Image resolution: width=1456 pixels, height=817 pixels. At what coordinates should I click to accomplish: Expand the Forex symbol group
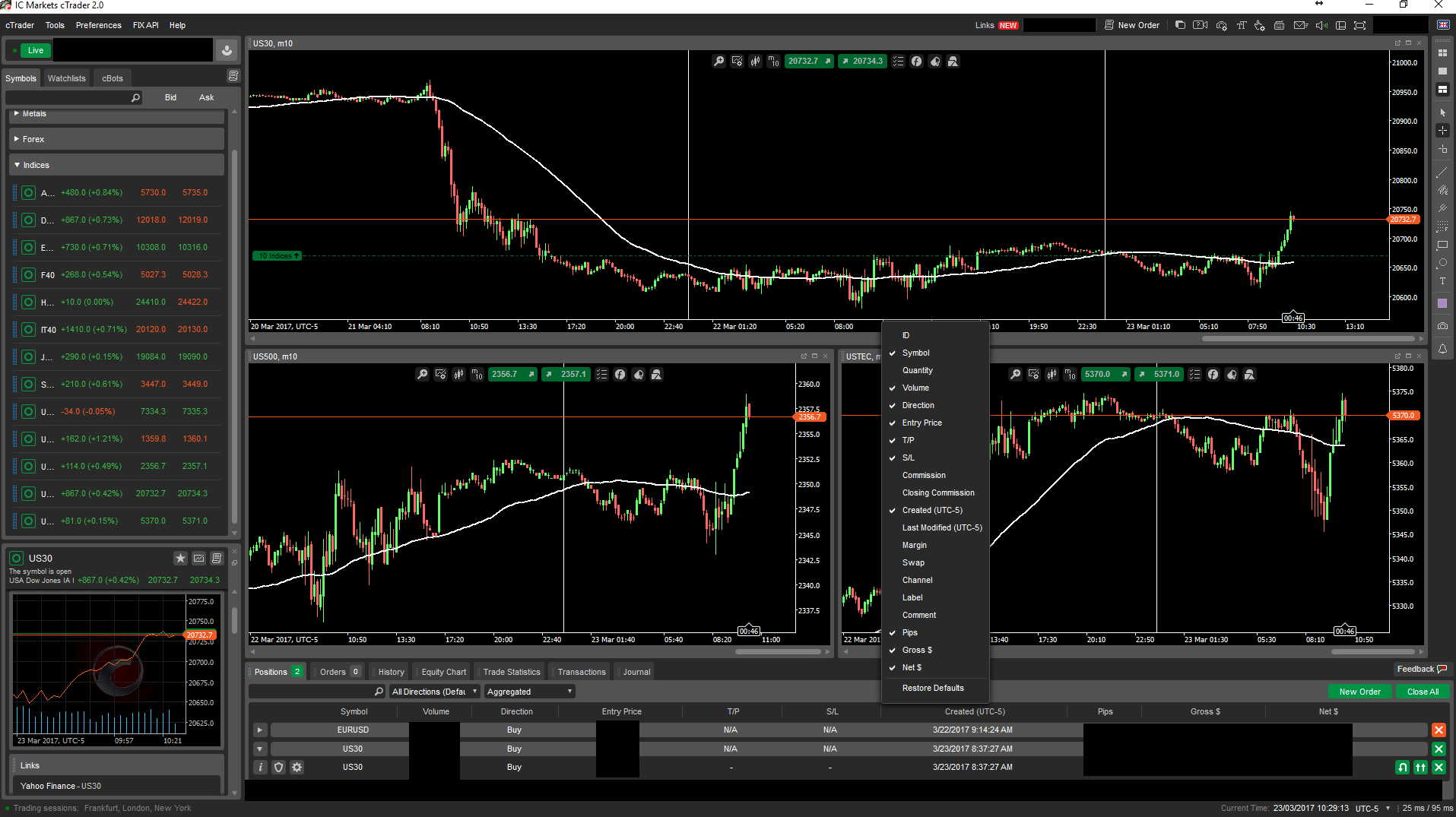pos(117,140)
